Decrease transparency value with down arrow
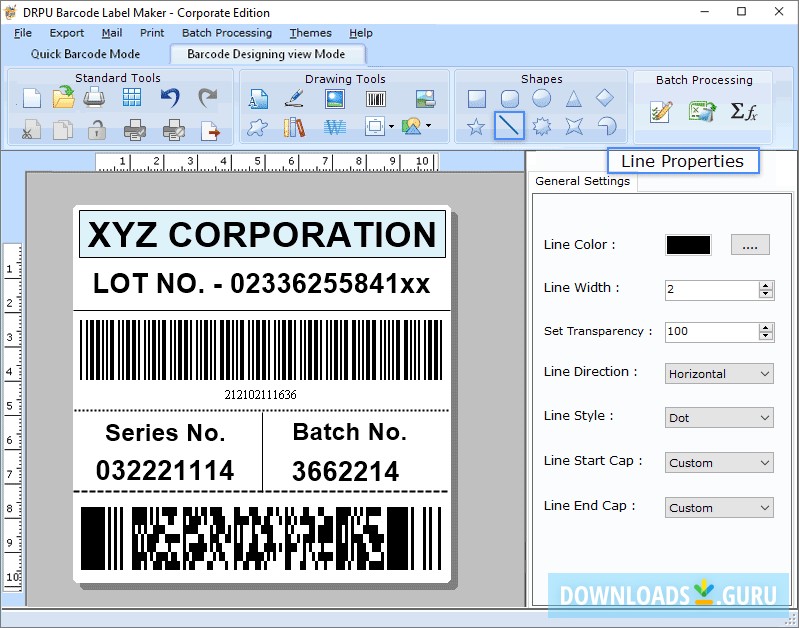The width and height of the screenshot is (799, 628). tap(766, 337)
